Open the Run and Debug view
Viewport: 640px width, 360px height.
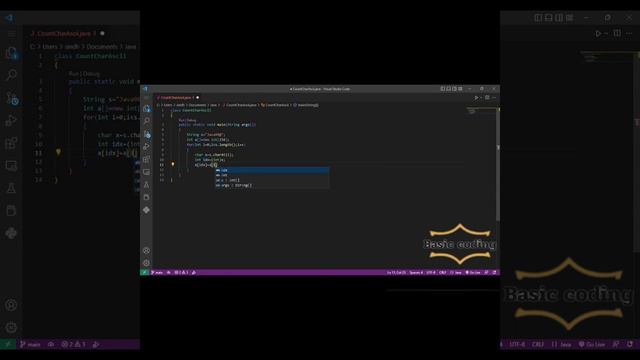click(147, 146)
